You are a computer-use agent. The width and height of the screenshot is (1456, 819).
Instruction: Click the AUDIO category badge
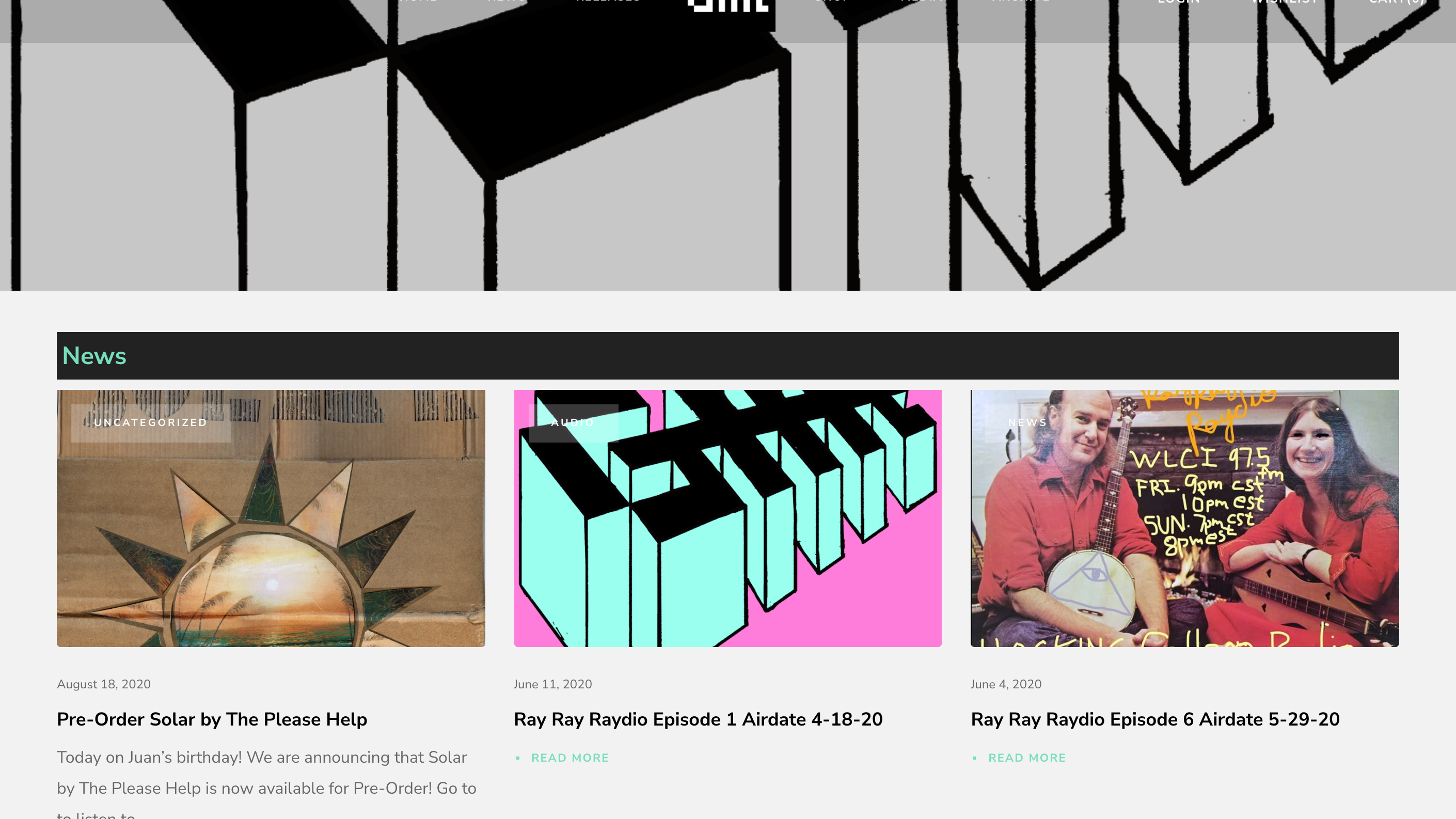click(573, 423)
